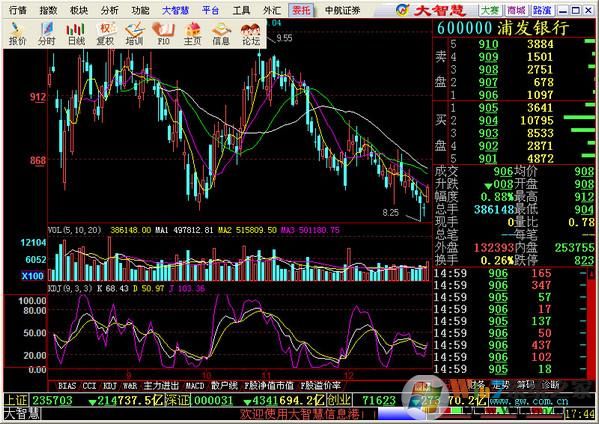Click the 外盘 value 132393
The width and height of the screenshot is (599, 424).
click(x=494, y=248)
